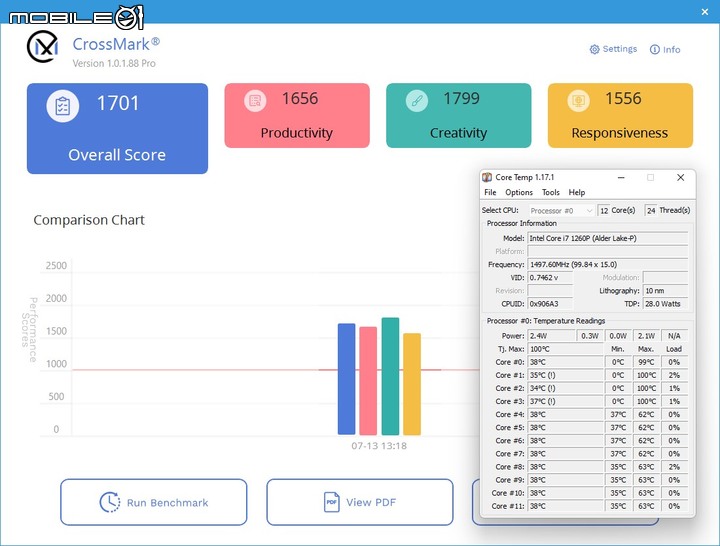Viewport: 720px width, 546px height.
Task: Click the blue overall score chart bar
Action: [x=347, y=379]
